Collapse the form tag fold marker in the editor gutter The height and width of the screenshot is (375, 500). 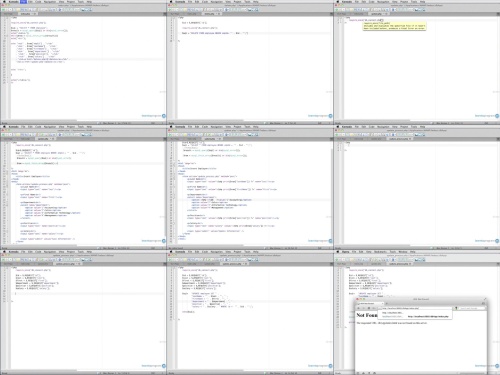pos(7,184)
